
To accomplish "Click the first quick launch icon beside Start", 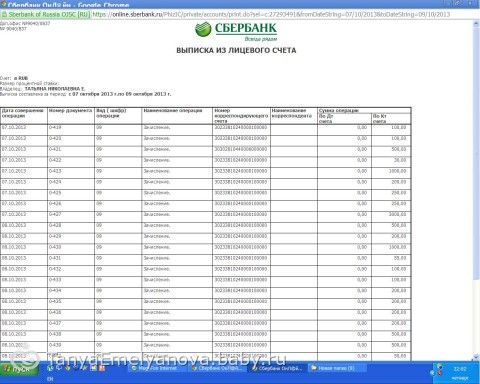I will [50, 368].
